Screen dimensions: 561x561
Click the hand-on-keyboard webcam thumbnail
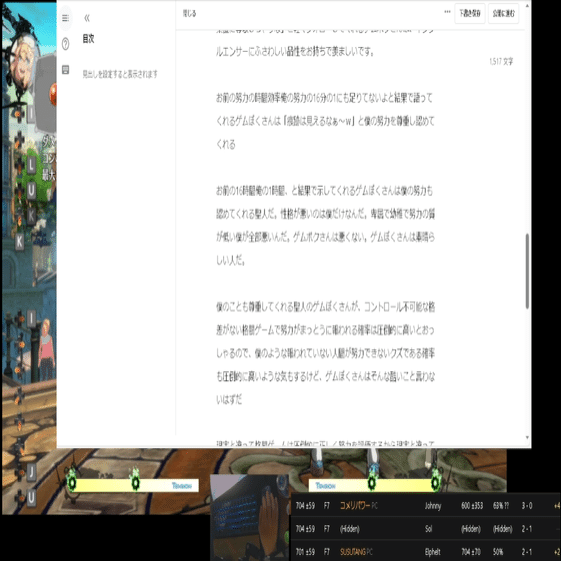pos(250,517)
